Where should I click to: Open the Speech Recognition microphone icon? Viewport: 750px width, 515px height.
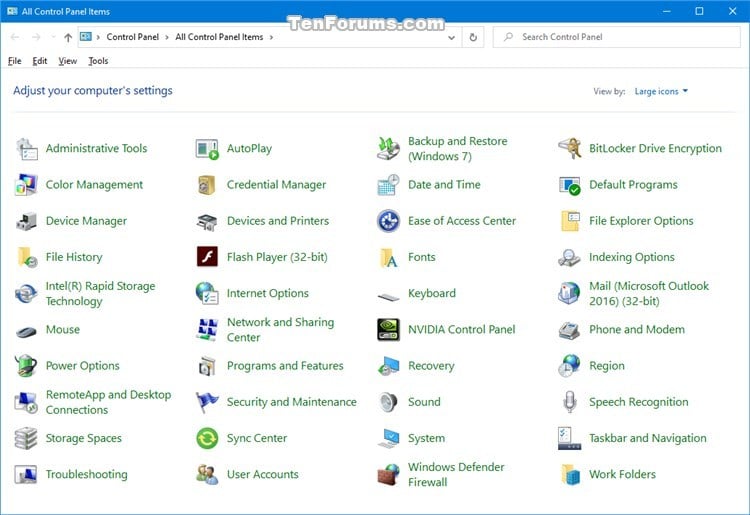coord(569,402)
